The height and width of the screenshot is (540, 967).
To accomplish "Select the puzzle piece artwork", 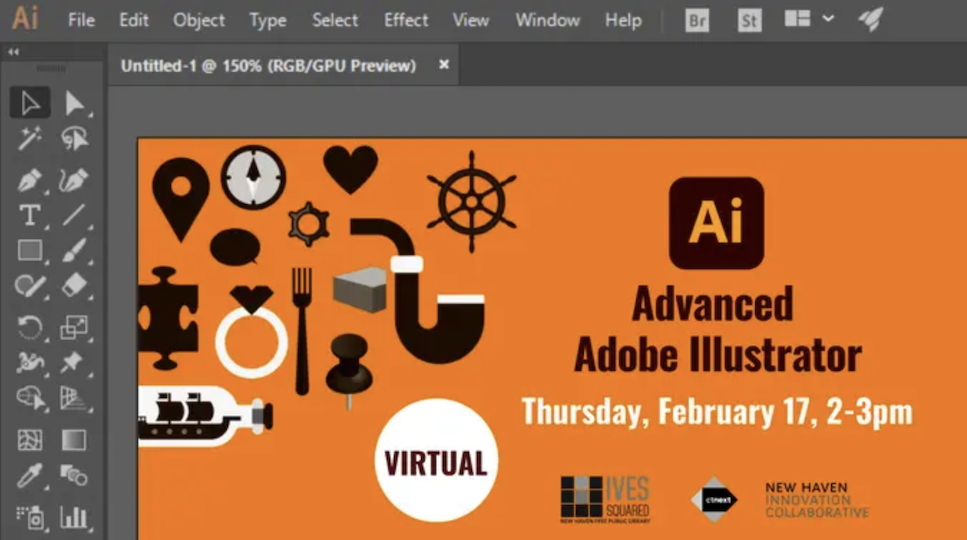I will [169, 318].
